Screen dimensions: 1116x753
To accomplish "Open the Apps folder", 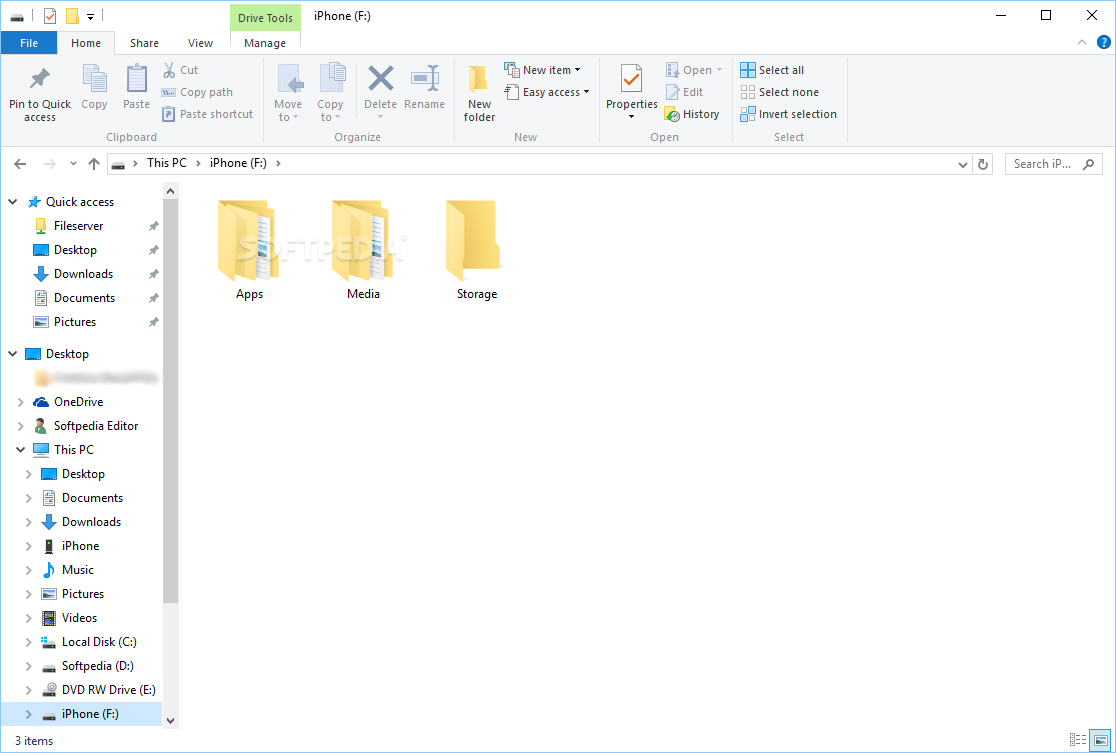I will tap(249, 250).
